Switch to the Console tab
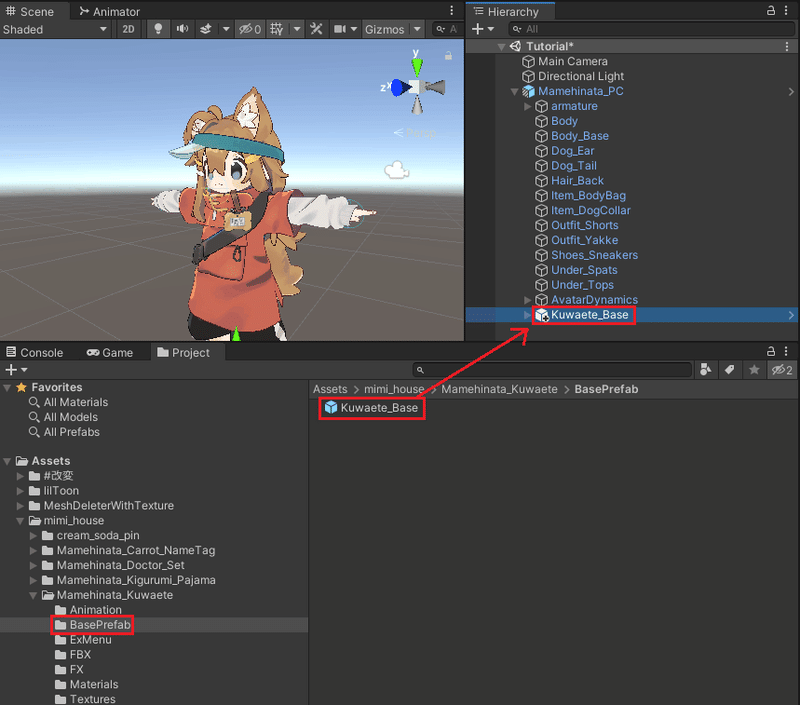Image resolution: width=800 pixels, height=705 pixels. [x=35, y=352]
